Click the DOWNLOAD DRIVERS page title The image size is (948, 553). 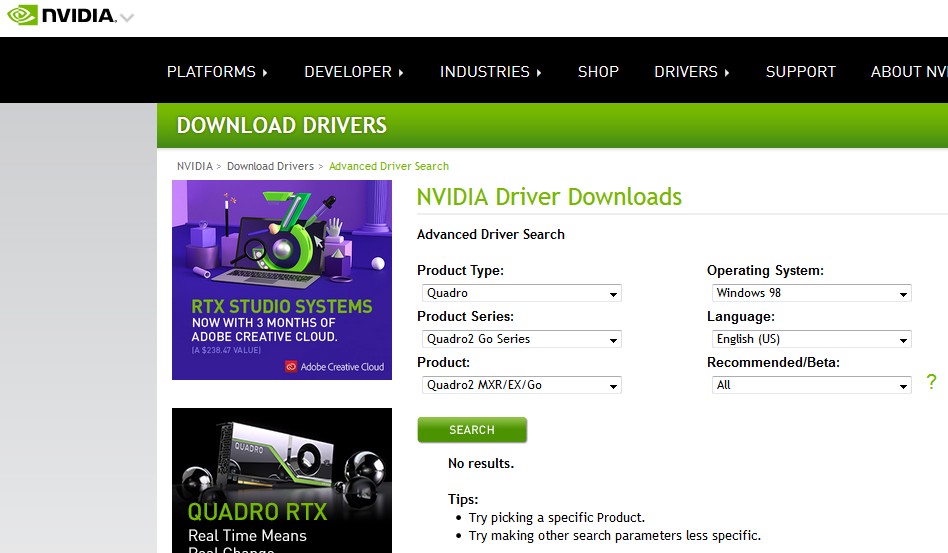(x=282, y=125)
